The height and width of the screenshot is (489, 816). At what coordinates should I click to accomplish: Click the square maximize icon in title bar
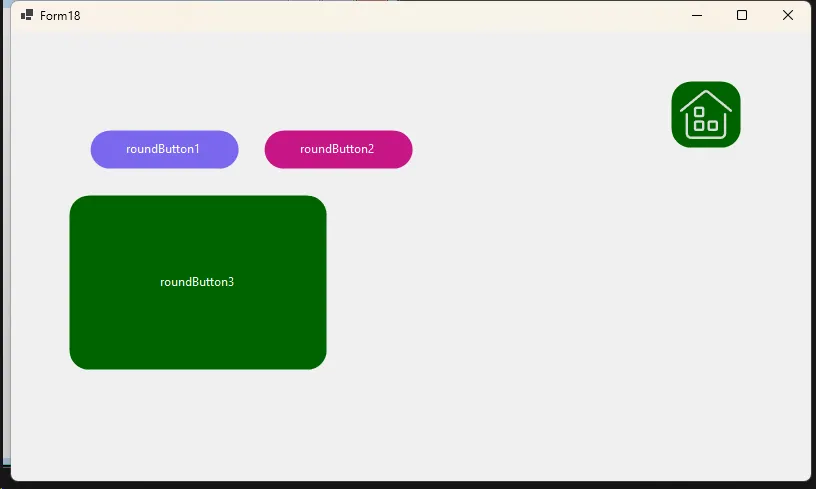click(742, 15)
